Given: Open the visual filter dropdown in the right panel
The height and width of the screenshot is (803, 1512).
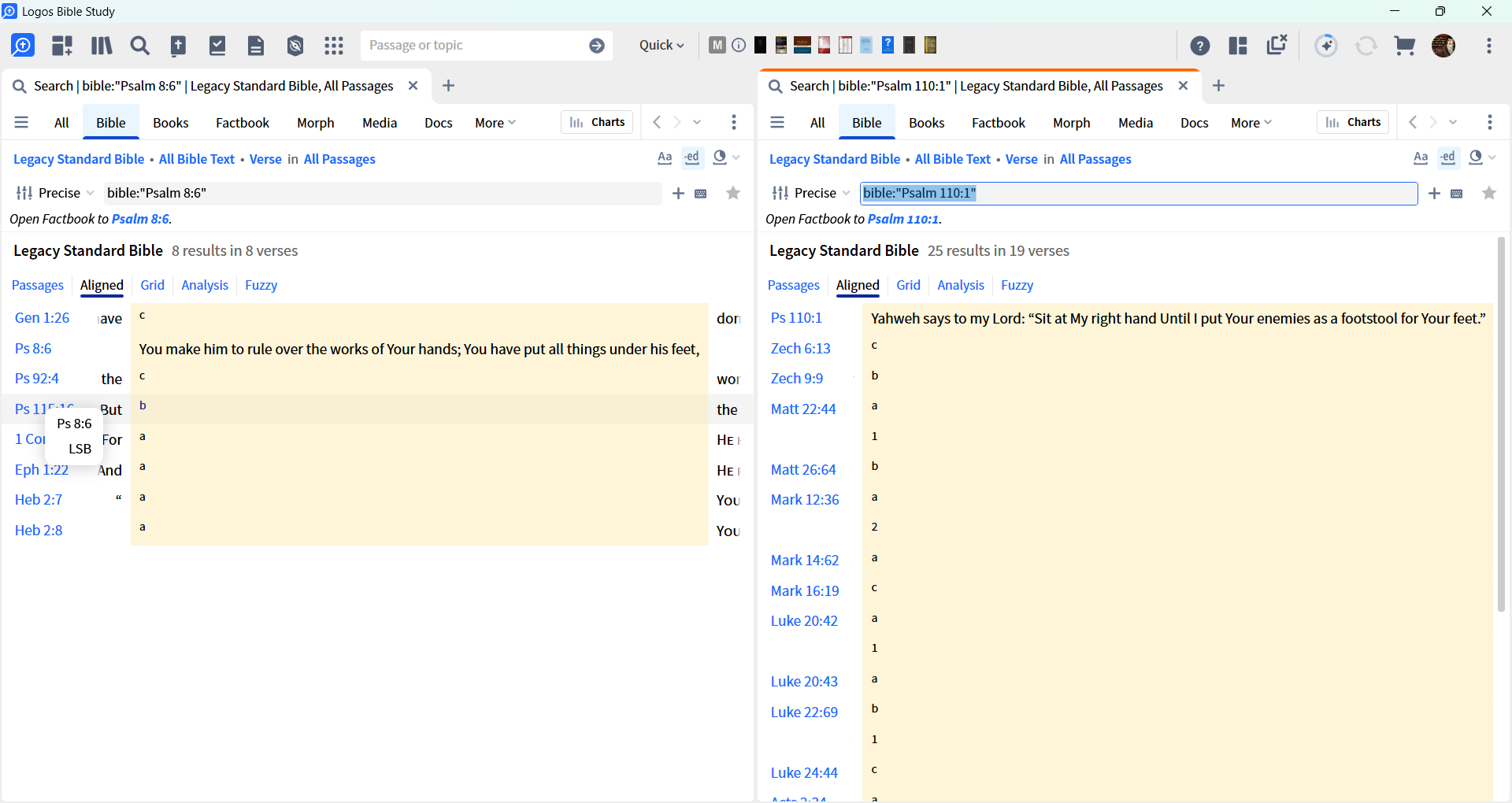Looking at the screenshot, I should (1483, 157).
